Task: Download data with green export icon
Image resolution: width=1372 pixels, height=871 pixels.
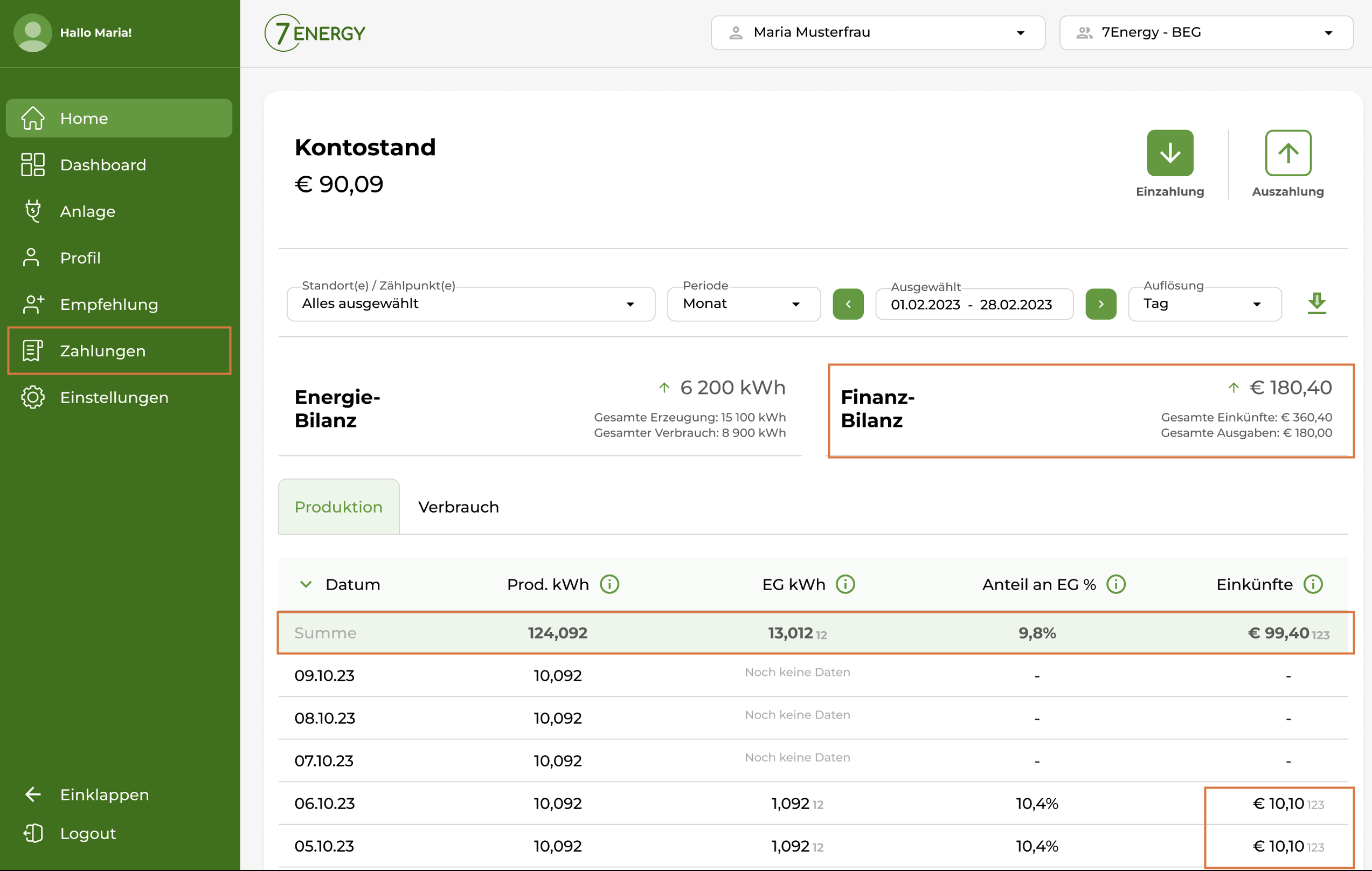Action: [1316, 303]
